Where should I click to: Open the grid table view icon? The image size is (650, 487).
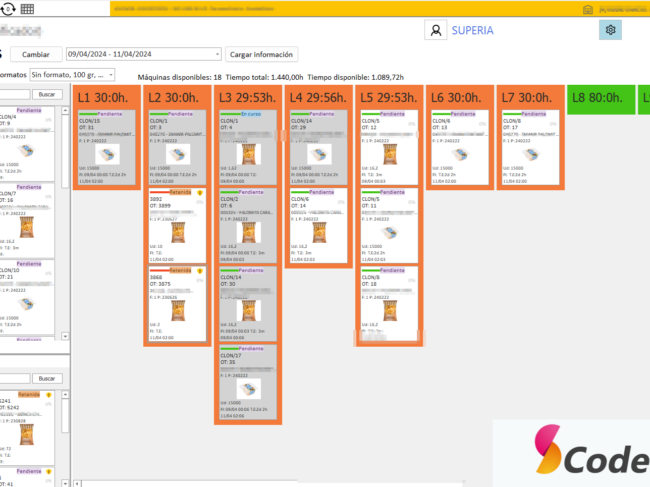(x=27, y=8)
